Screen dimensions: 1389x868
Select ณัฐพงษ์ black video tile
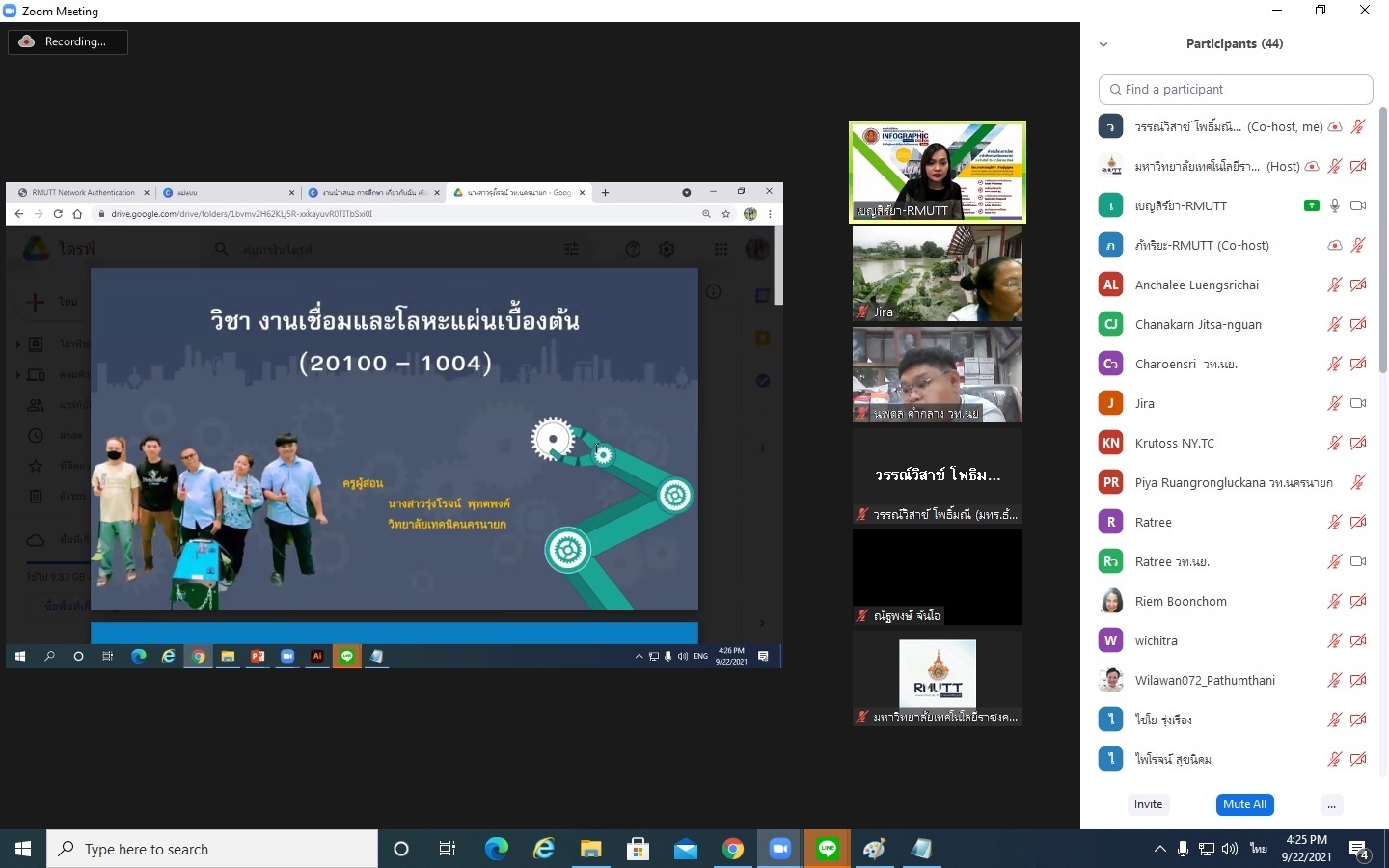coord(937,577)
